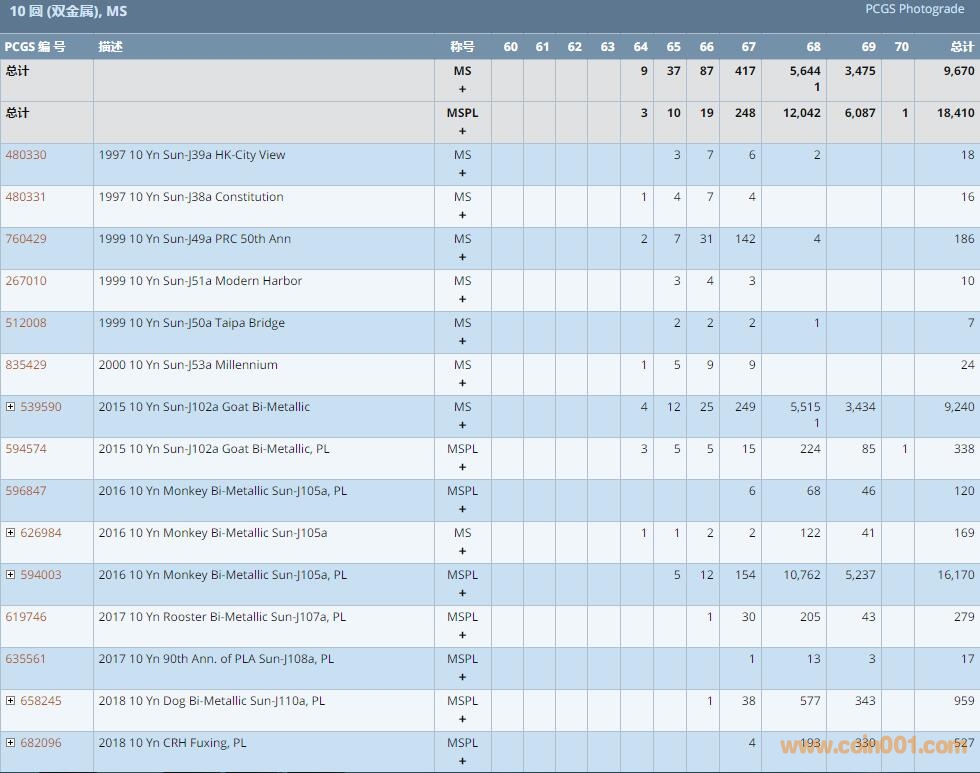Expand the 682096 CRH Fuxing row
The height and width of the screenshot is (773, 980).
pyautogui.click(x=10, y=743)
